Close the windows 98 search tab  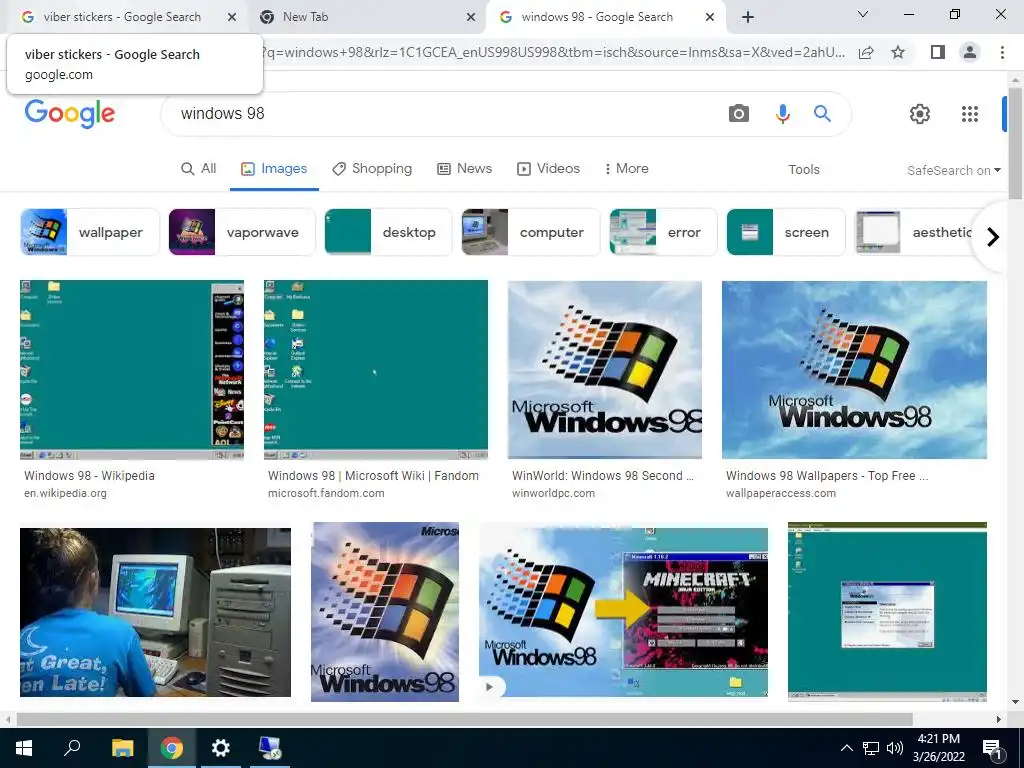pos(710,17)
